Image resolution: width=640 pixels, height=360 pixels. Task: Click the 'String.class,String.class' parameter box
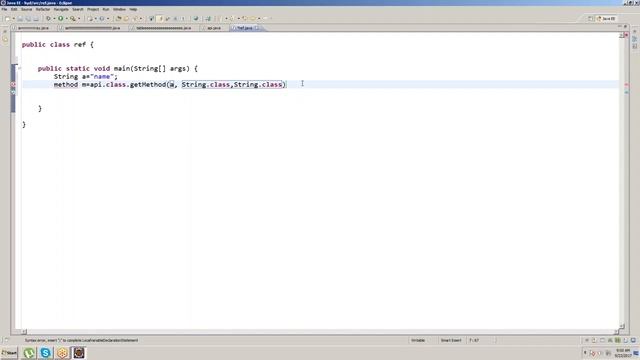click(232, 84)
